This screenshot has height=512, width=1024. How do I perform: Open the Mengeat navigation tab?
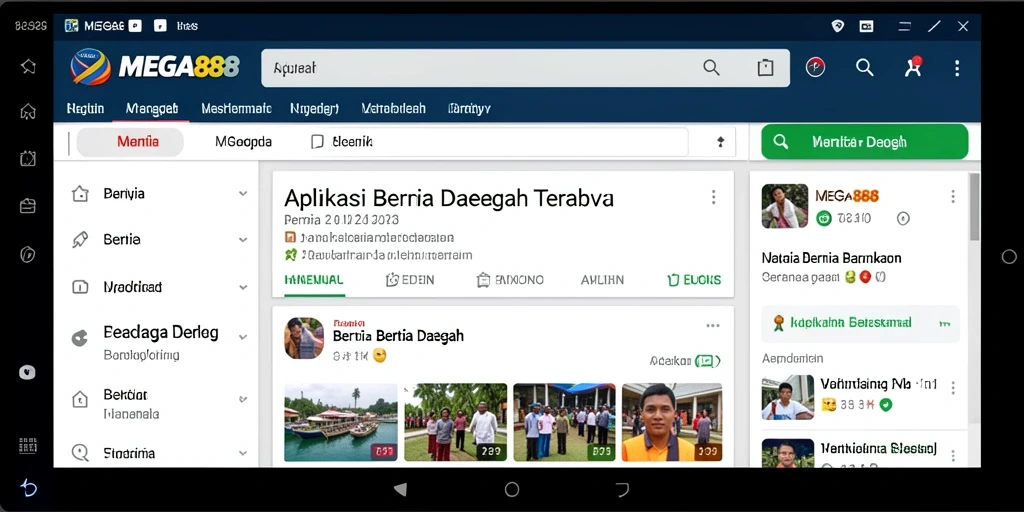pos(152,108)
